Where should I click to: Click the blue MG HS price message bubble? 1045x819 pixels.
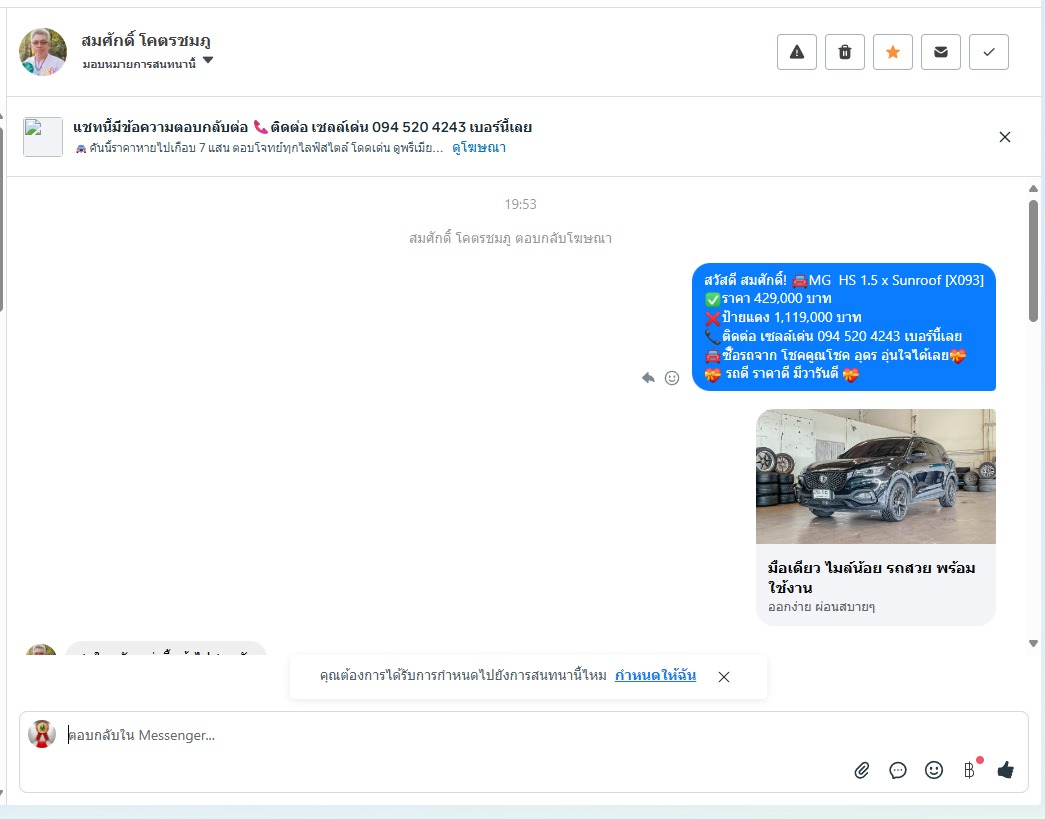(x=844, y=327)
